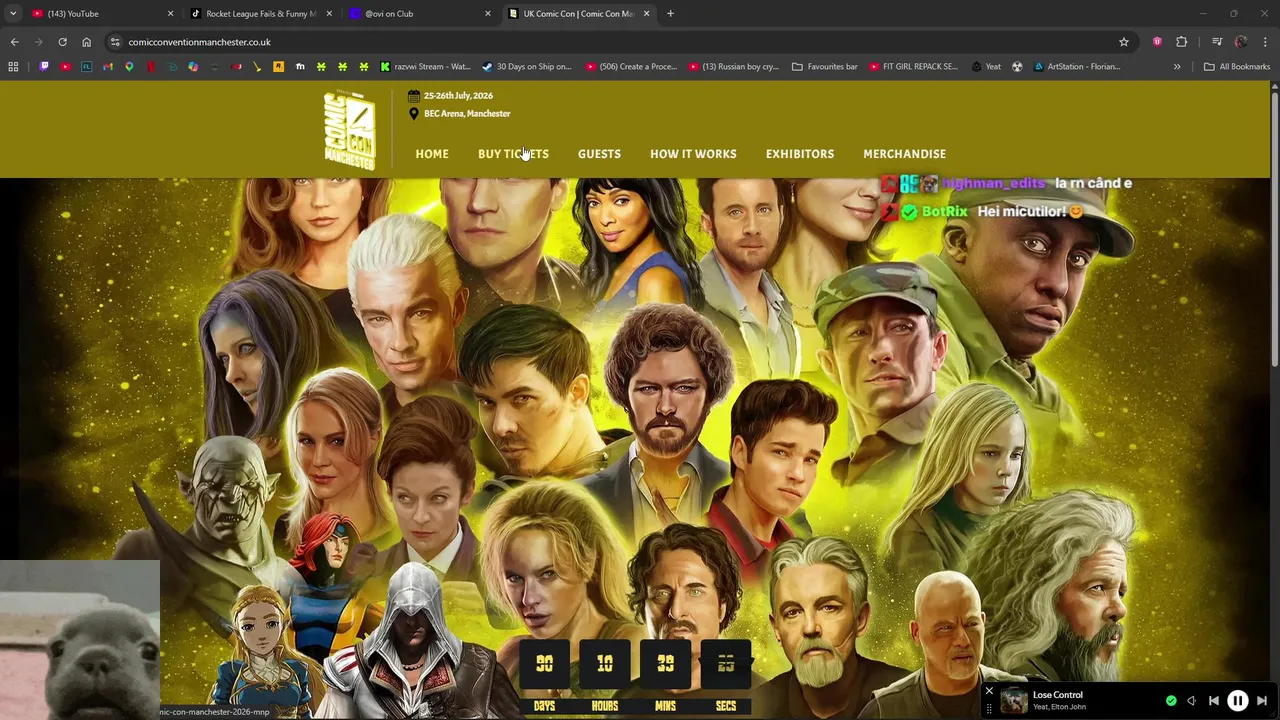
Task: Open the Extensions puzzle icon
Action: (1182, 42)
